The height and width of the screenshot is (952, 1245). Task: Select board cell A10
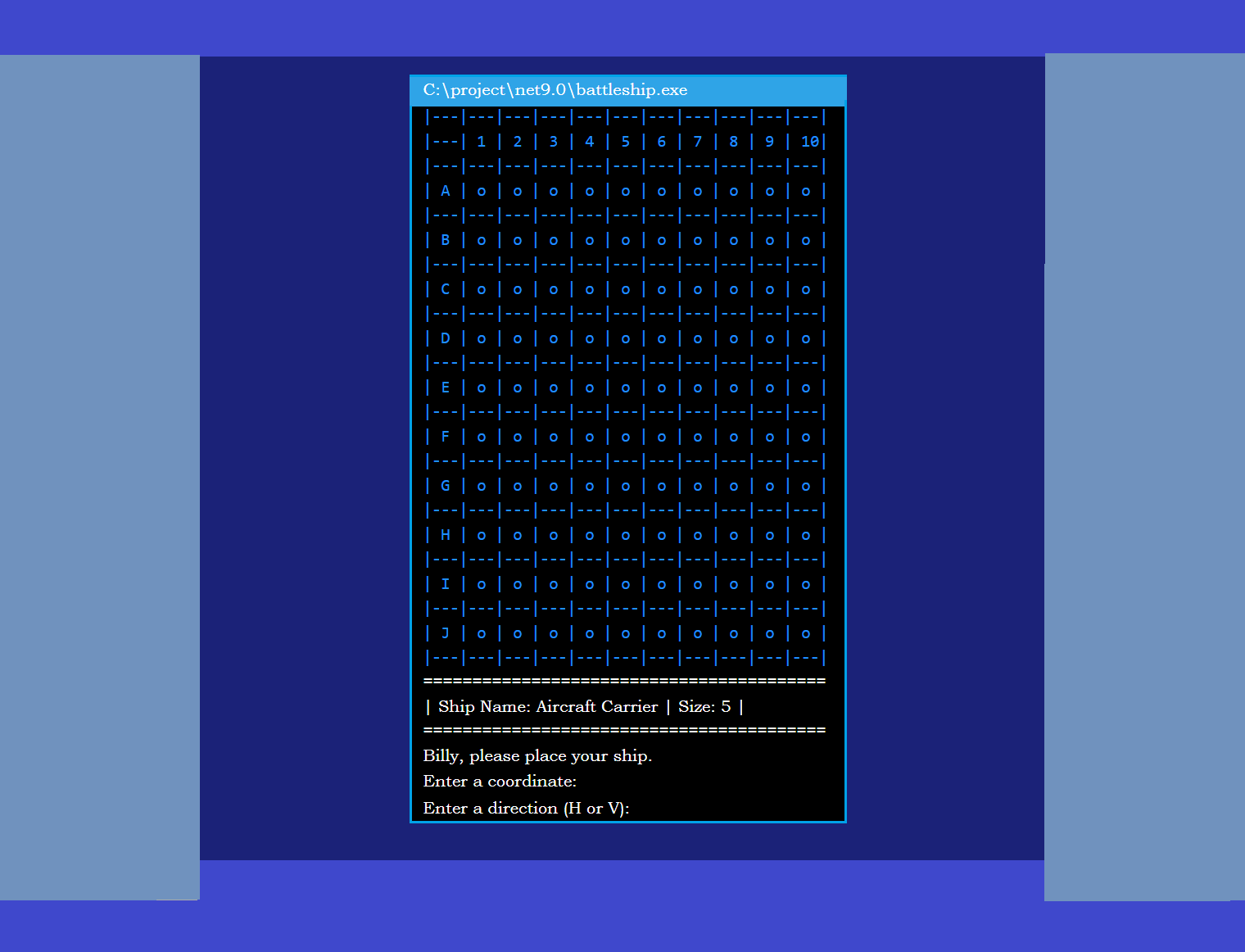click(x=806, y=192)
